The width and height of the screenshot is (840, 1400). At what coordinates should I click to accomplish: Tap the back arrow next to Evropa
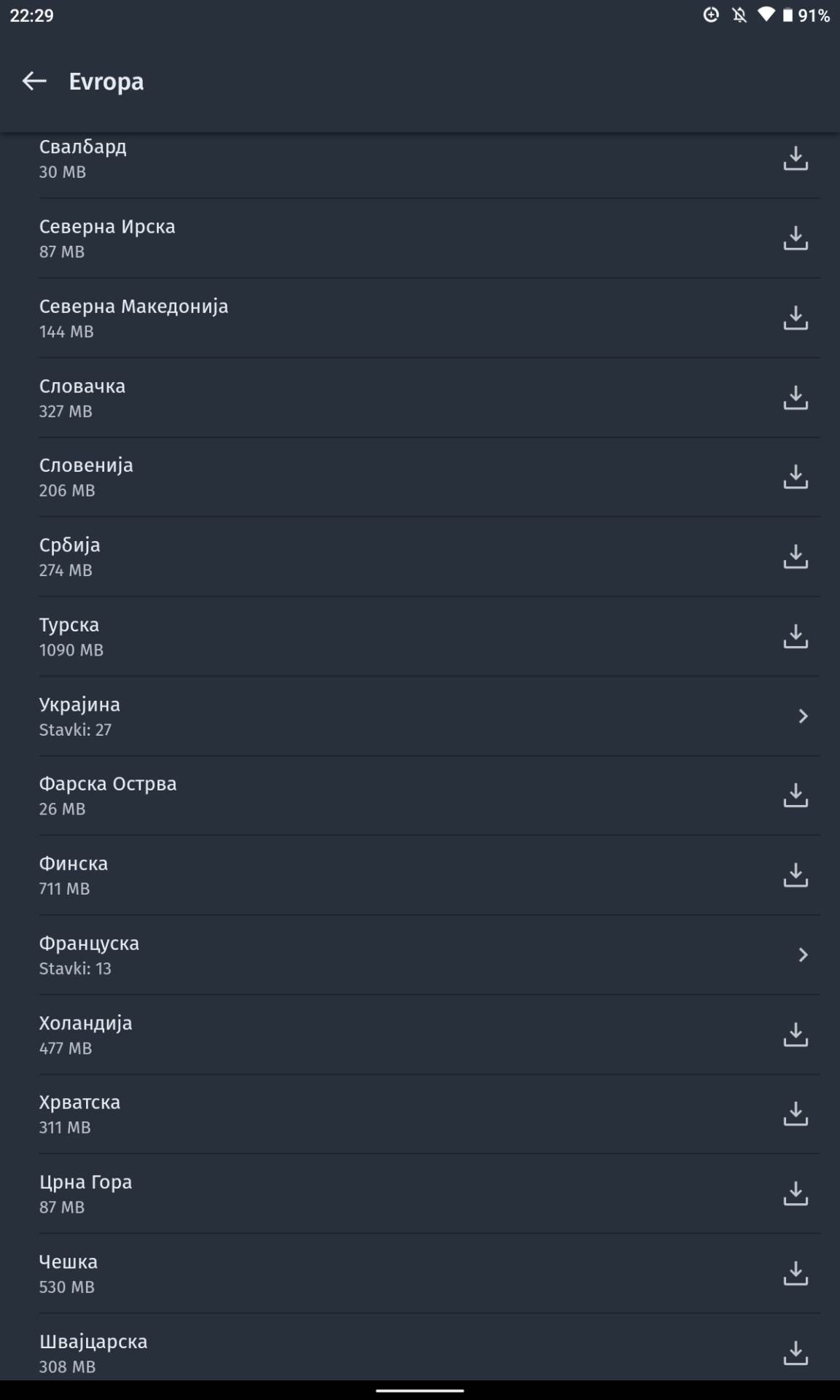pyautogui.click(x=34, y=81)
